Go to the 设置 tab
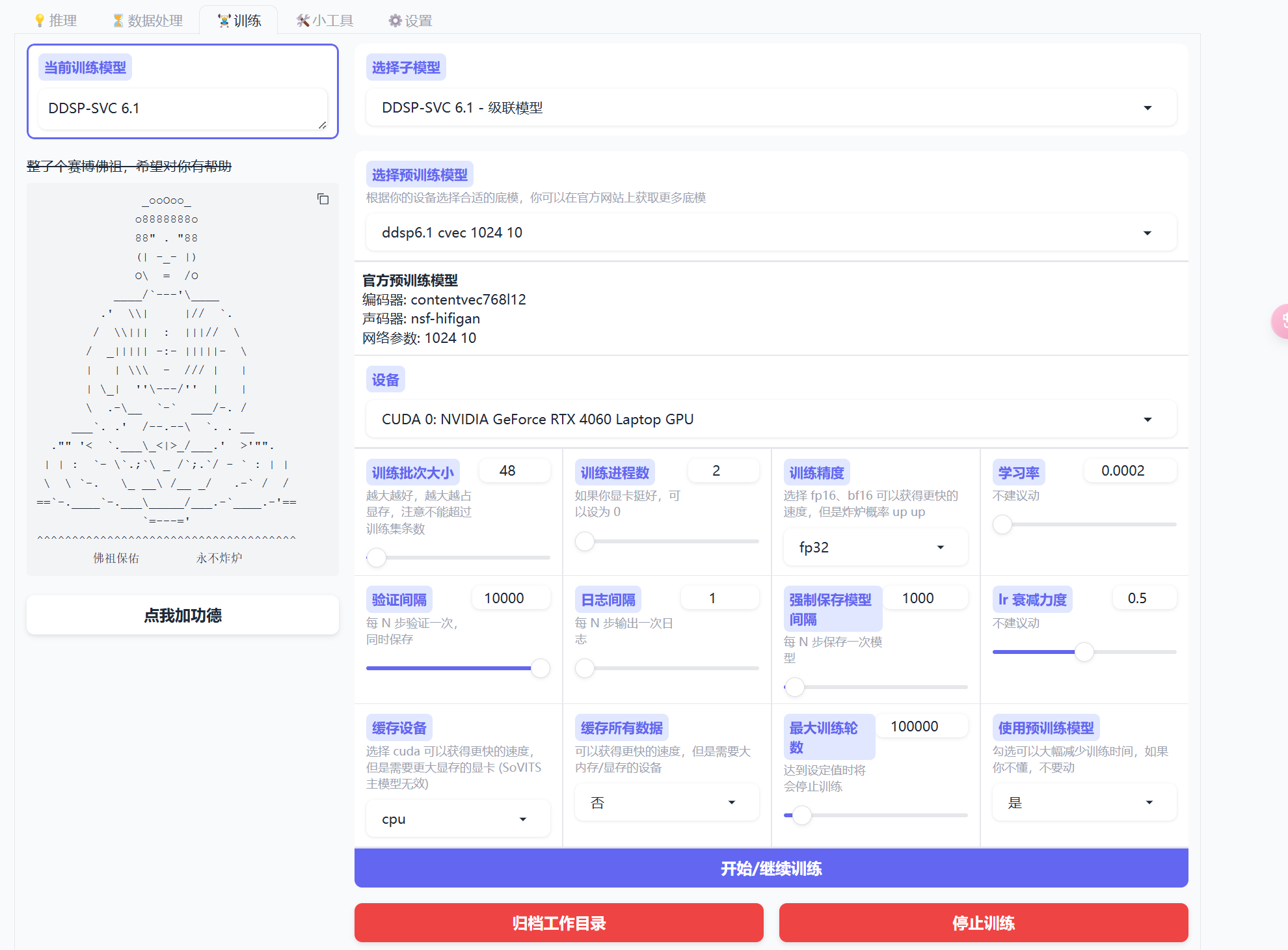Viewport: 1288px width, 950px height. tap(410, 21)
